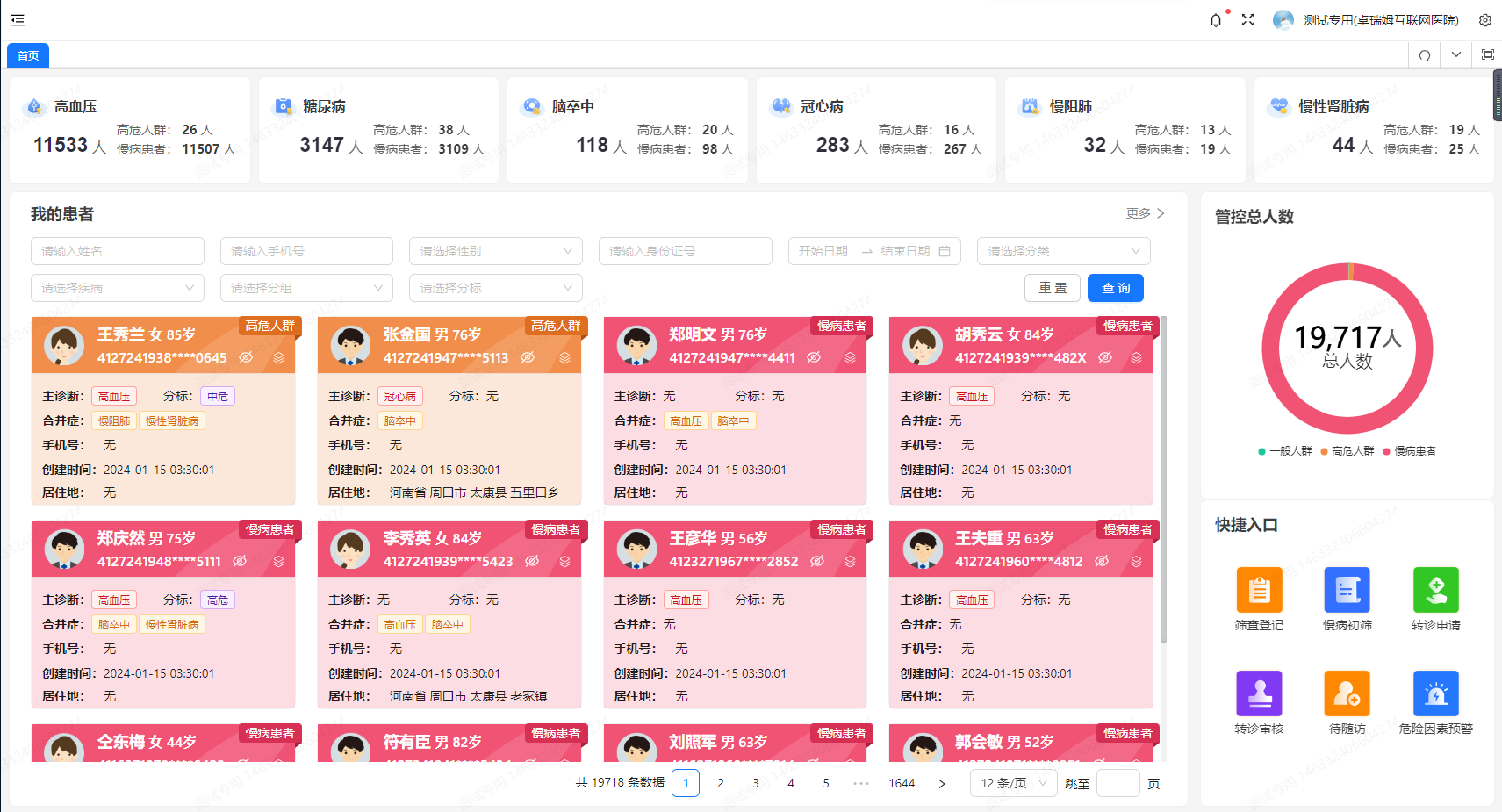Image resolution: width=1502 pixels, height=812 pixels.
Task: Open the date range picker
Action: [874, 251]
